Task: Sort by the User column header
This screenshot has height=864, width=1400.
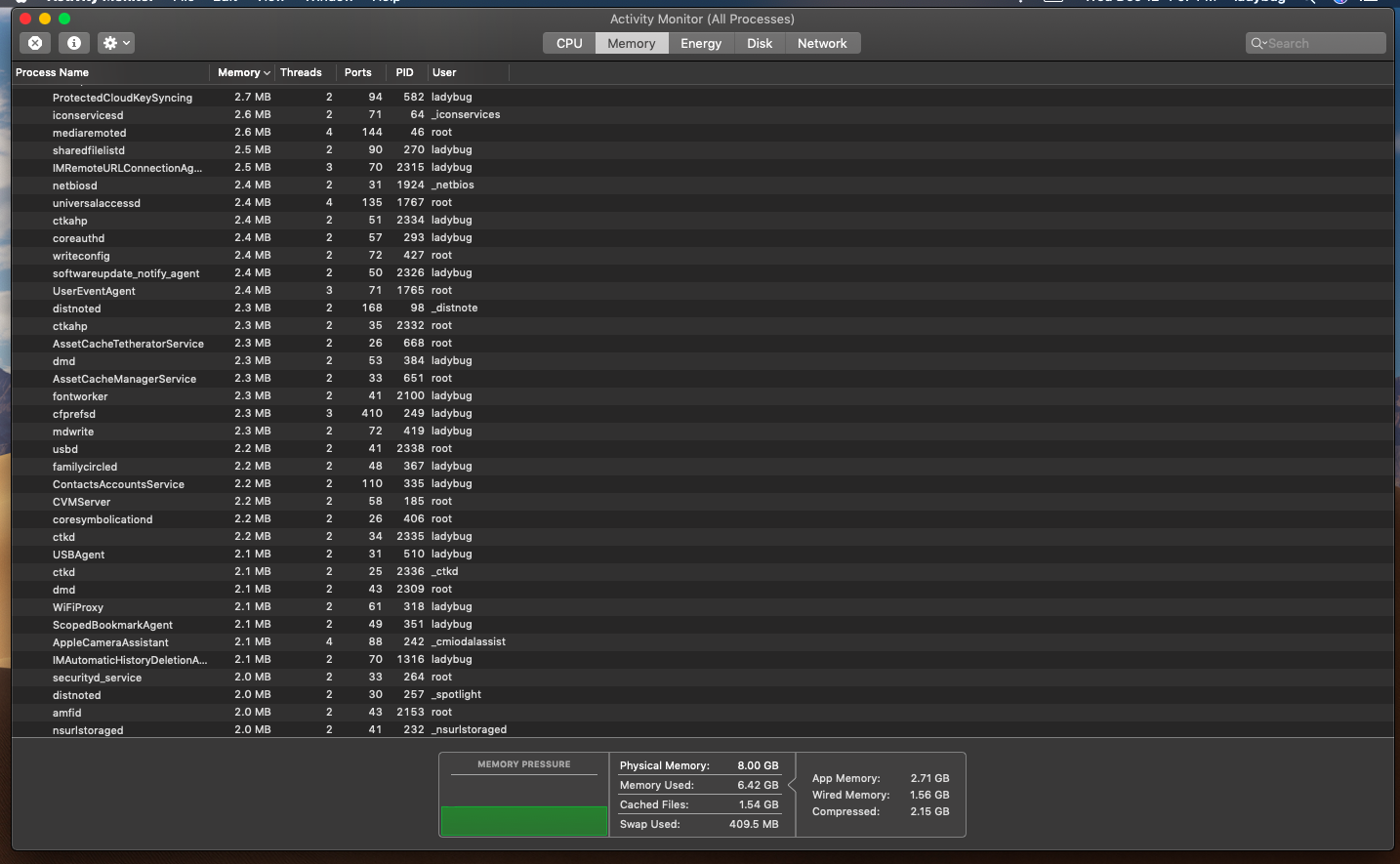Action: click(x=468, y=72)
